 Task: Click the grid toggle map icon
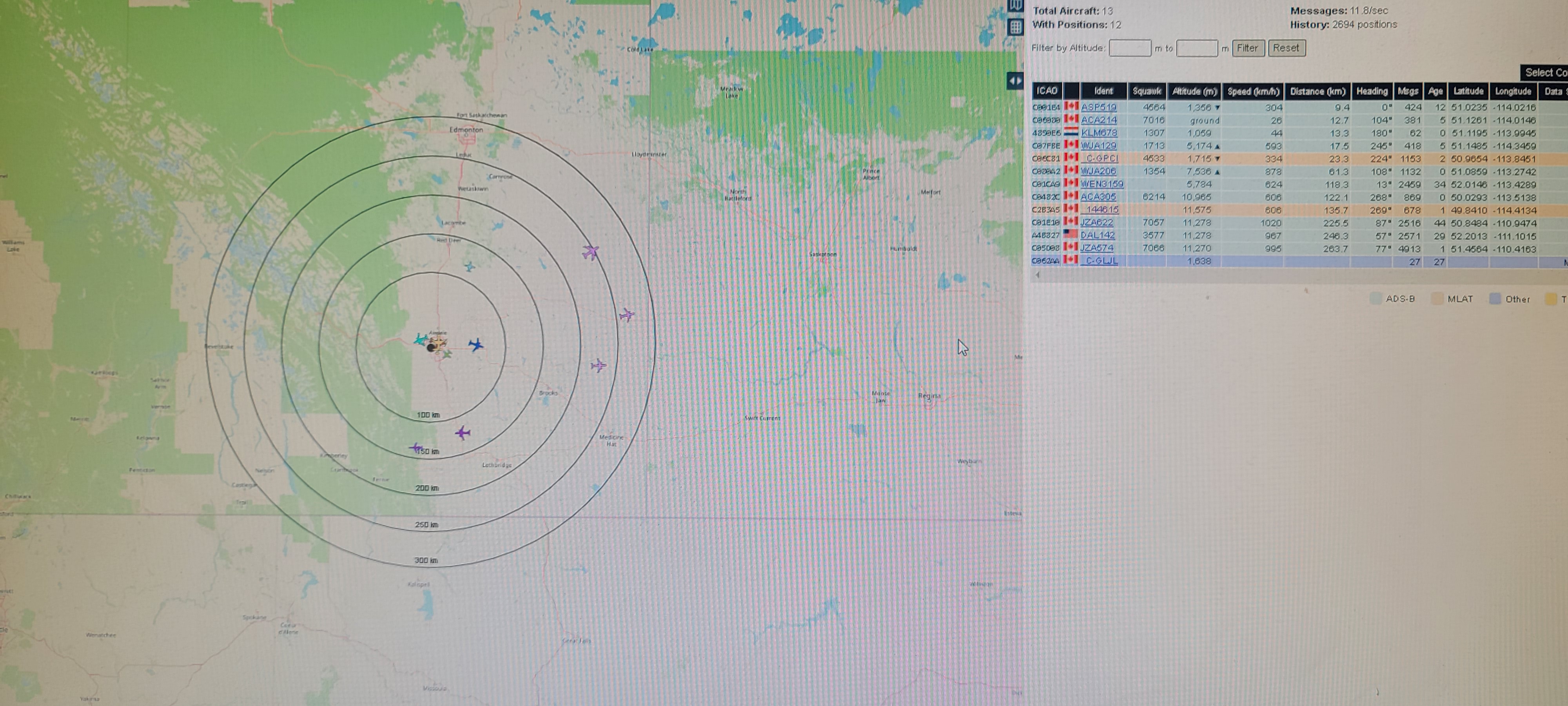[x=1015, y=27]
